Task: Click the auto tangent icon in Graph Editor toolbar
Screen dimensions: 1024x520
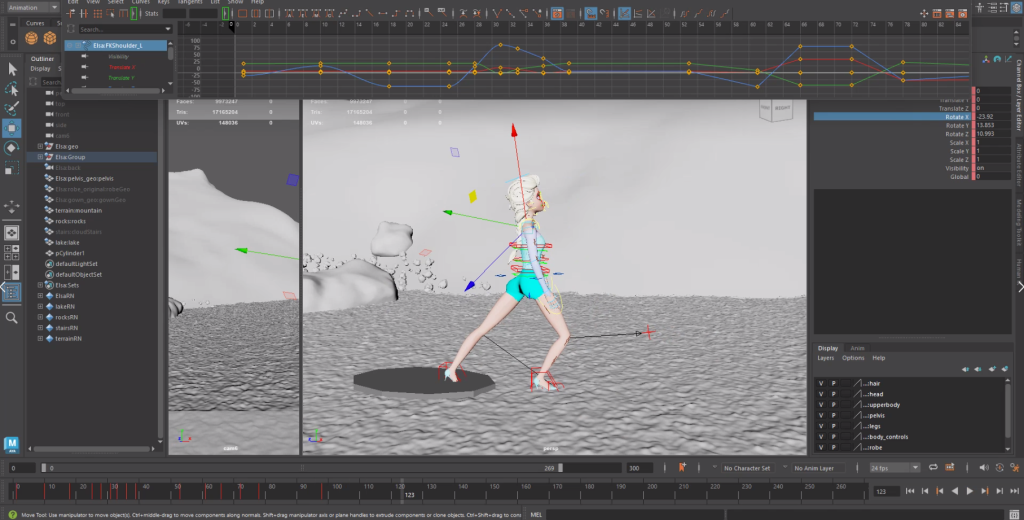Action: 288,13
